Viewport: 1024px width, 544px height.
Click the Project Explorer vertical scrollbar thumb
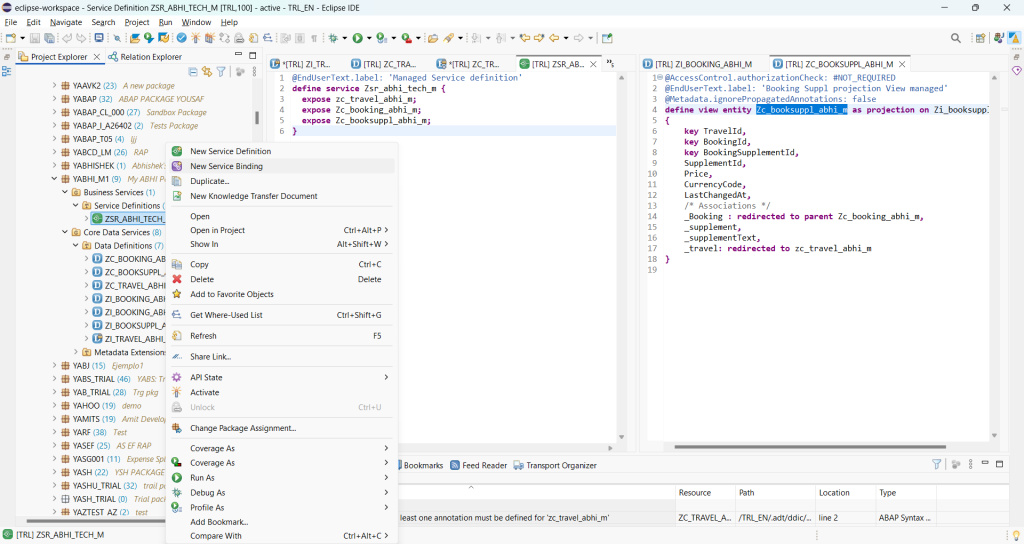(257, 118)
